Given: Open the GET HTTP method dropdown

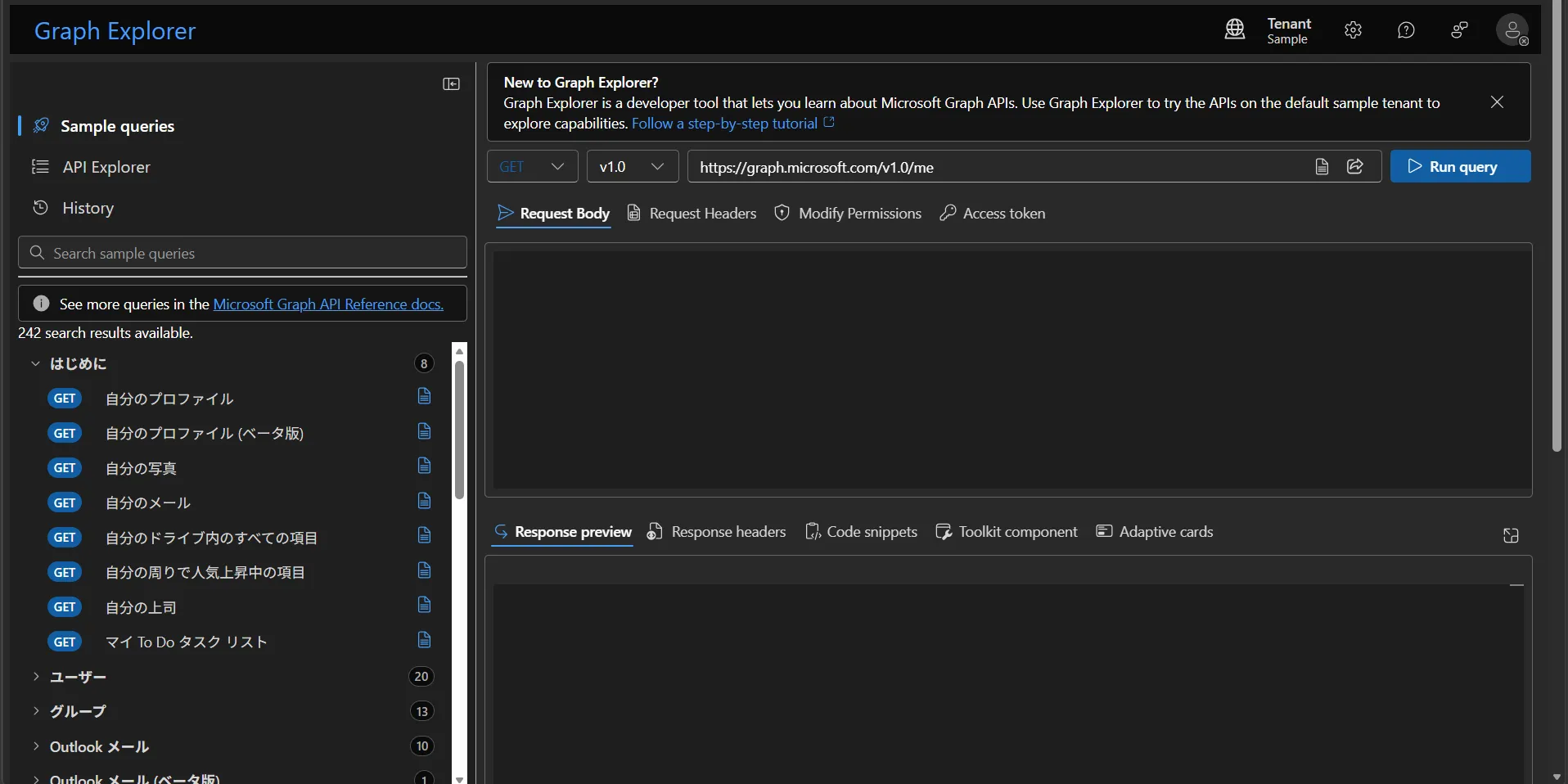Looking at the screenshot, I should point(533,167).
